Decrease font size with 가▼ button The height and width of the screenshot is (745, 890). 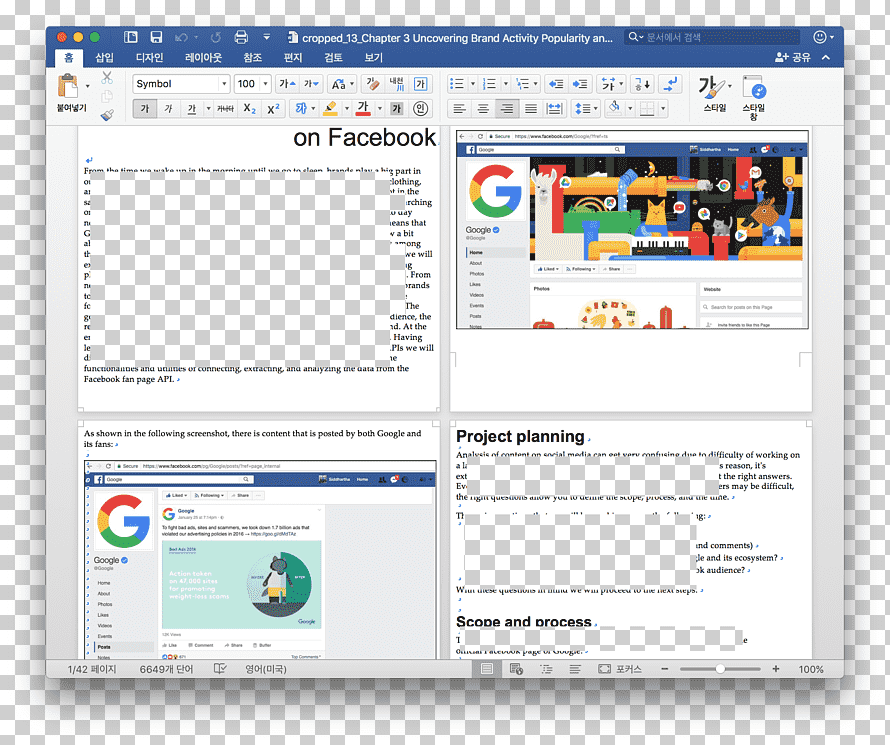pos(311,84)
